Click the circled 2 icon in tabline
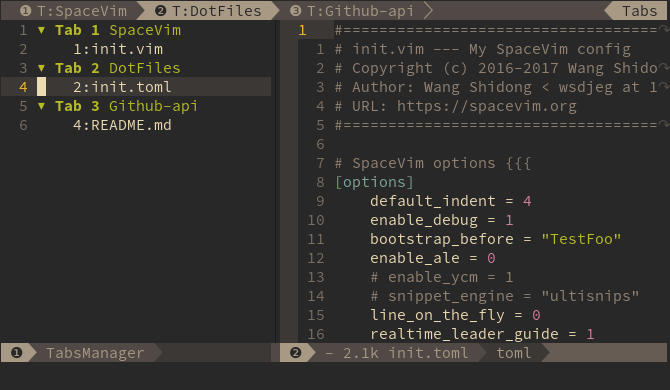Screen dimensions: 670x390 click(160, 11)
